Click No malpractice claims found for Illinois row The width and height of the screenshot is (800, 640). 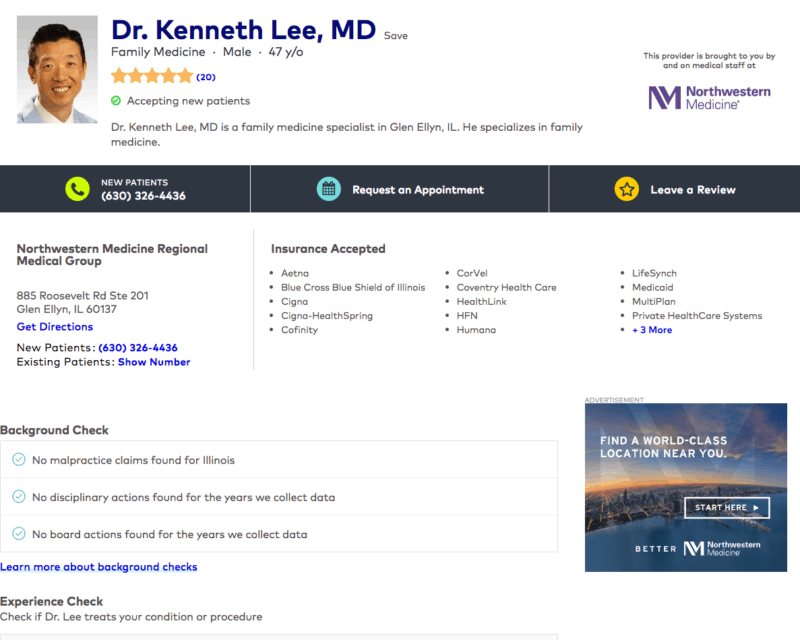[x=279, y=459]
